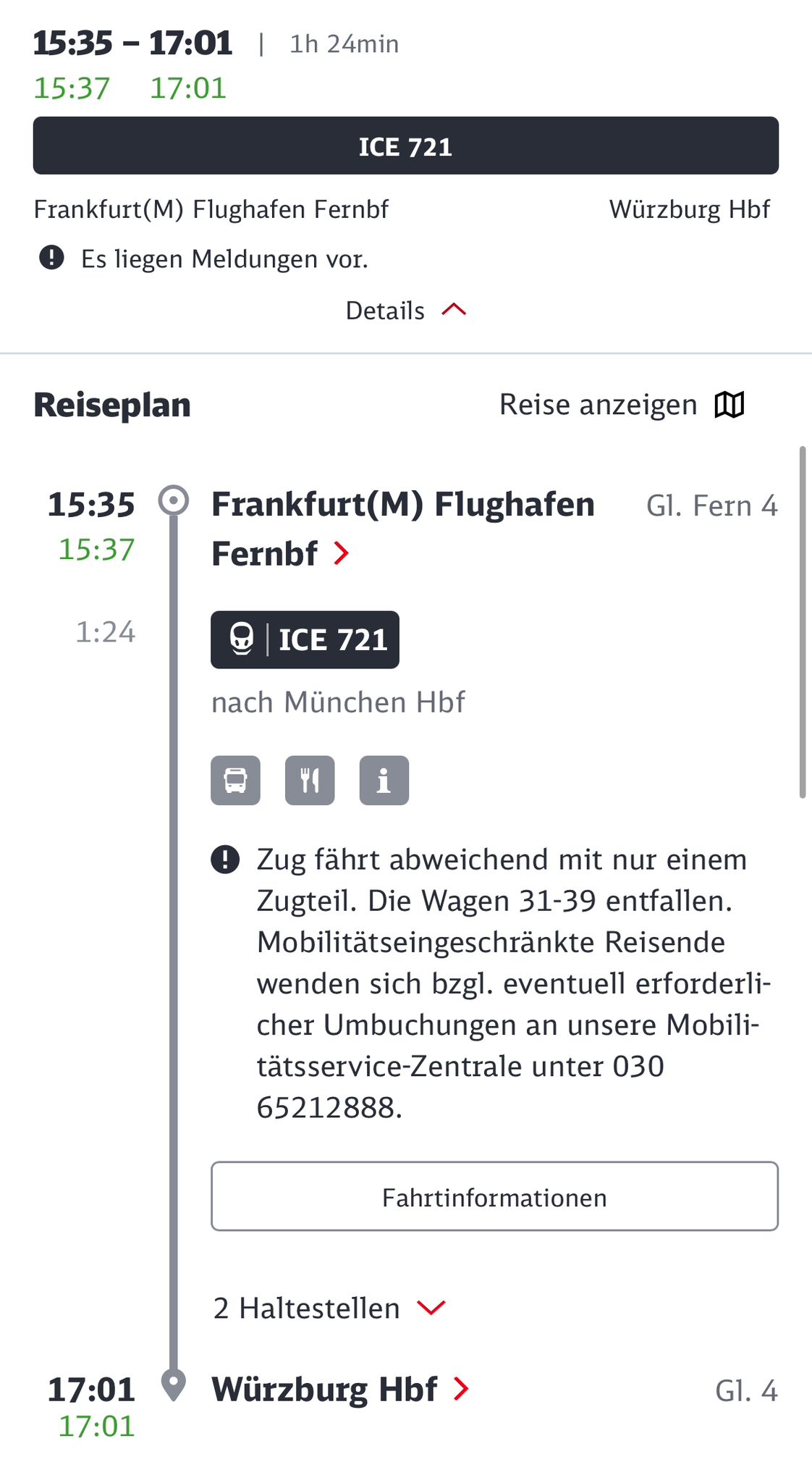This screenshot has height=1483, width=812.
Task: Click the train icon on ICE 721 badge
Action: click(x=242, y=639)
